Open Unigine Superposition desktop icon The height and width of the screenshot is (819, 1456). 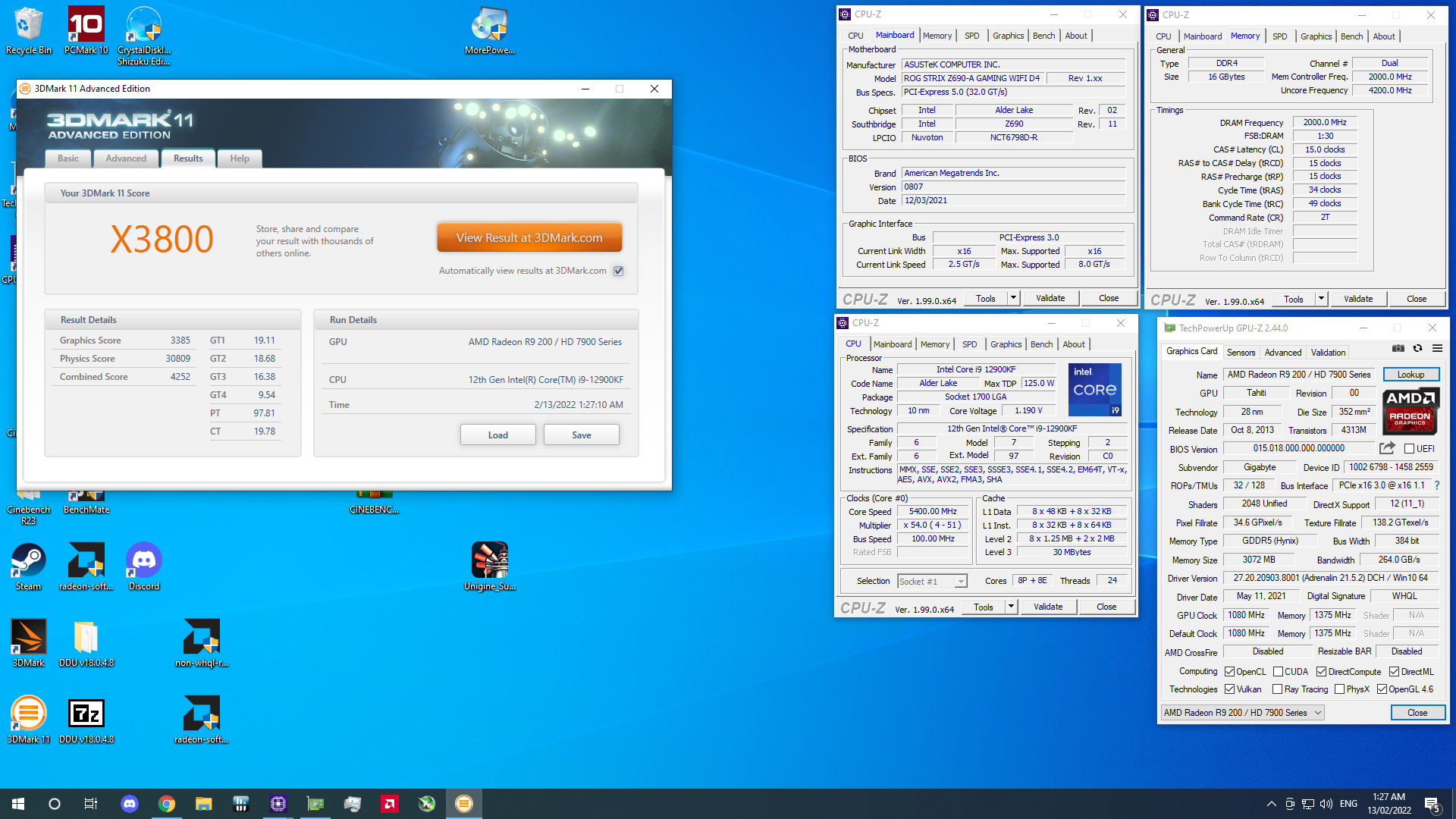point(490,566)
